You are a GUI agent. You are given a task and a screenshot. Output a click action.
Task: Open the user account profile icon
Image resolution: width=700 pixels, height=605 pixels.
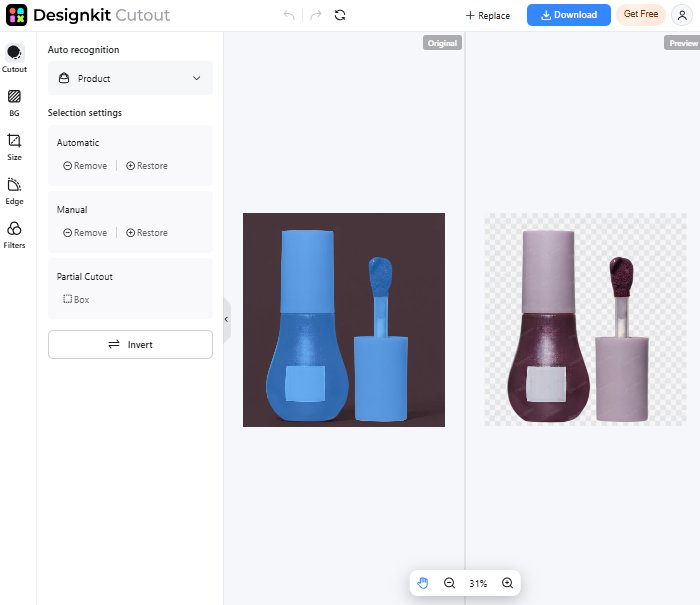pos(682,15)
